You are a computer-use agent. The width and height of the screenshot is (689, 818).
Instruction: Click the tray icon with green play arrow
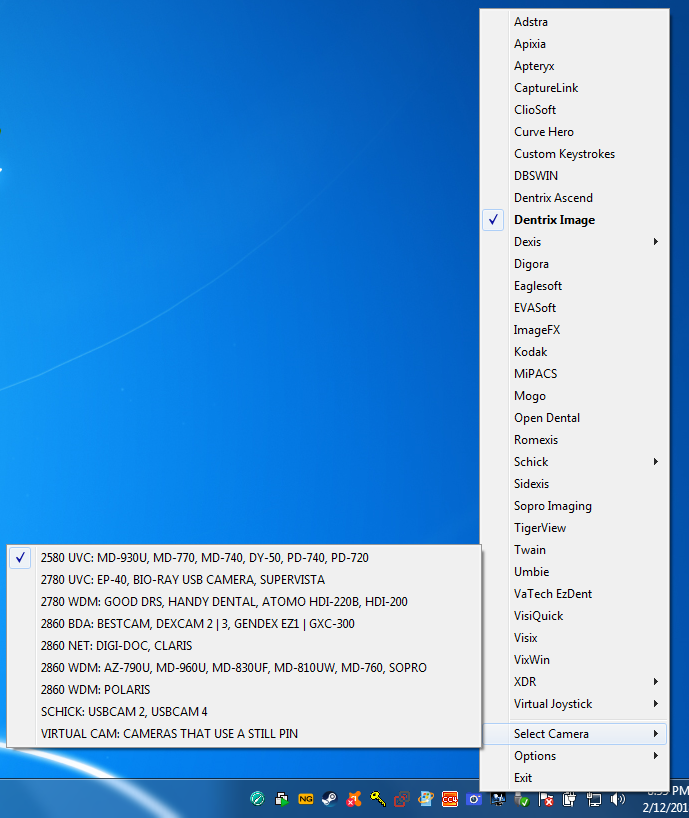click(x=282, y=799)
